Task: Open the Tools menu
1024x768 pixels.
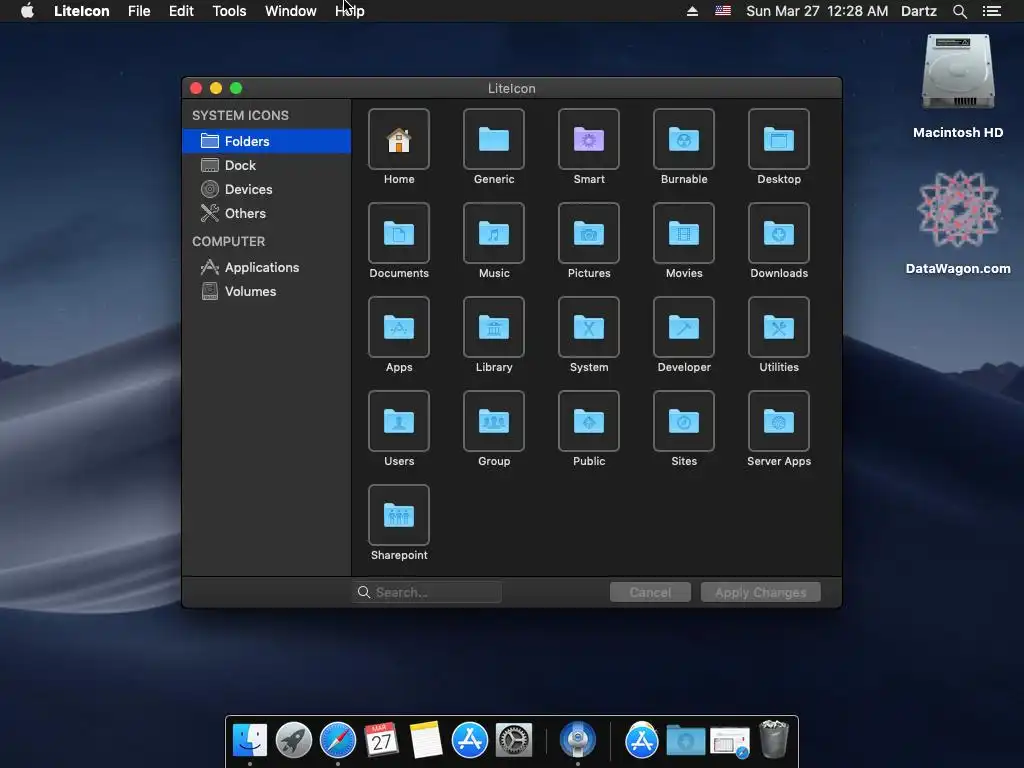Action: coord(229,11)
